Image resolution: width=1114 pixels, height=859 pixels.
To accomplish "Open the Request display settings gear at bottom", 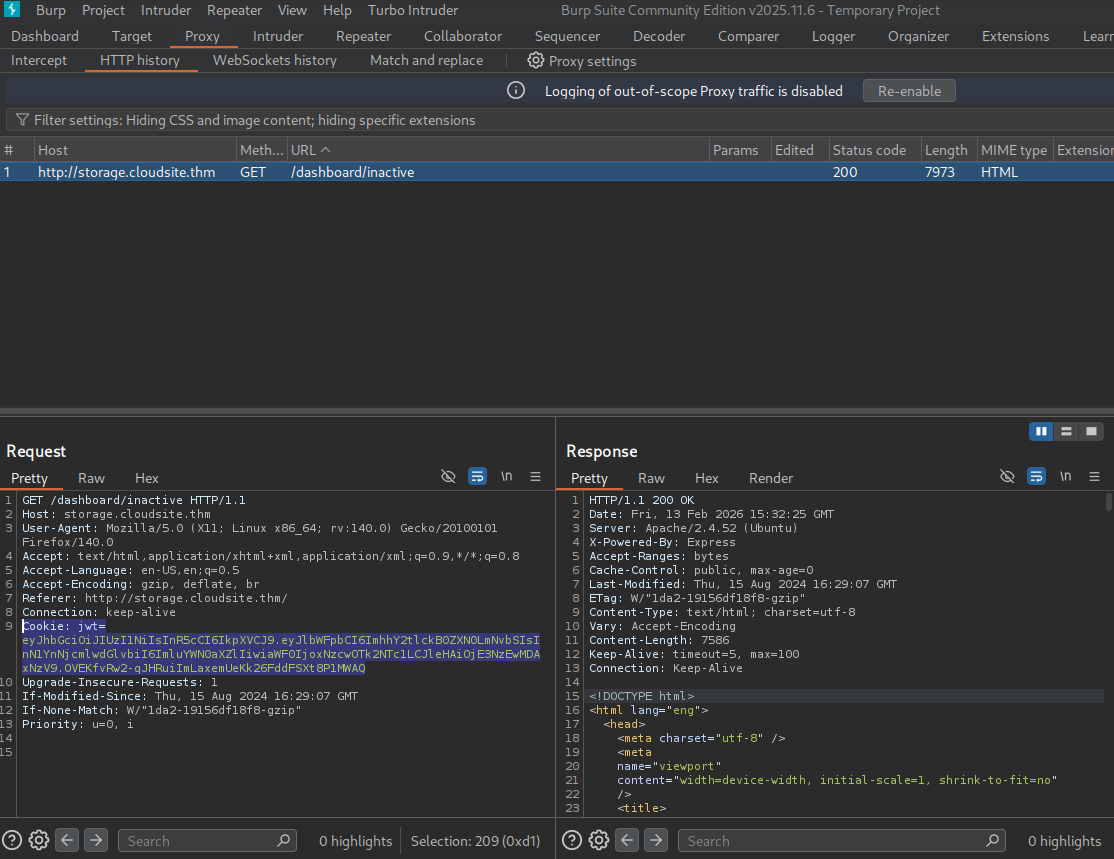I will tap(38, 840).
